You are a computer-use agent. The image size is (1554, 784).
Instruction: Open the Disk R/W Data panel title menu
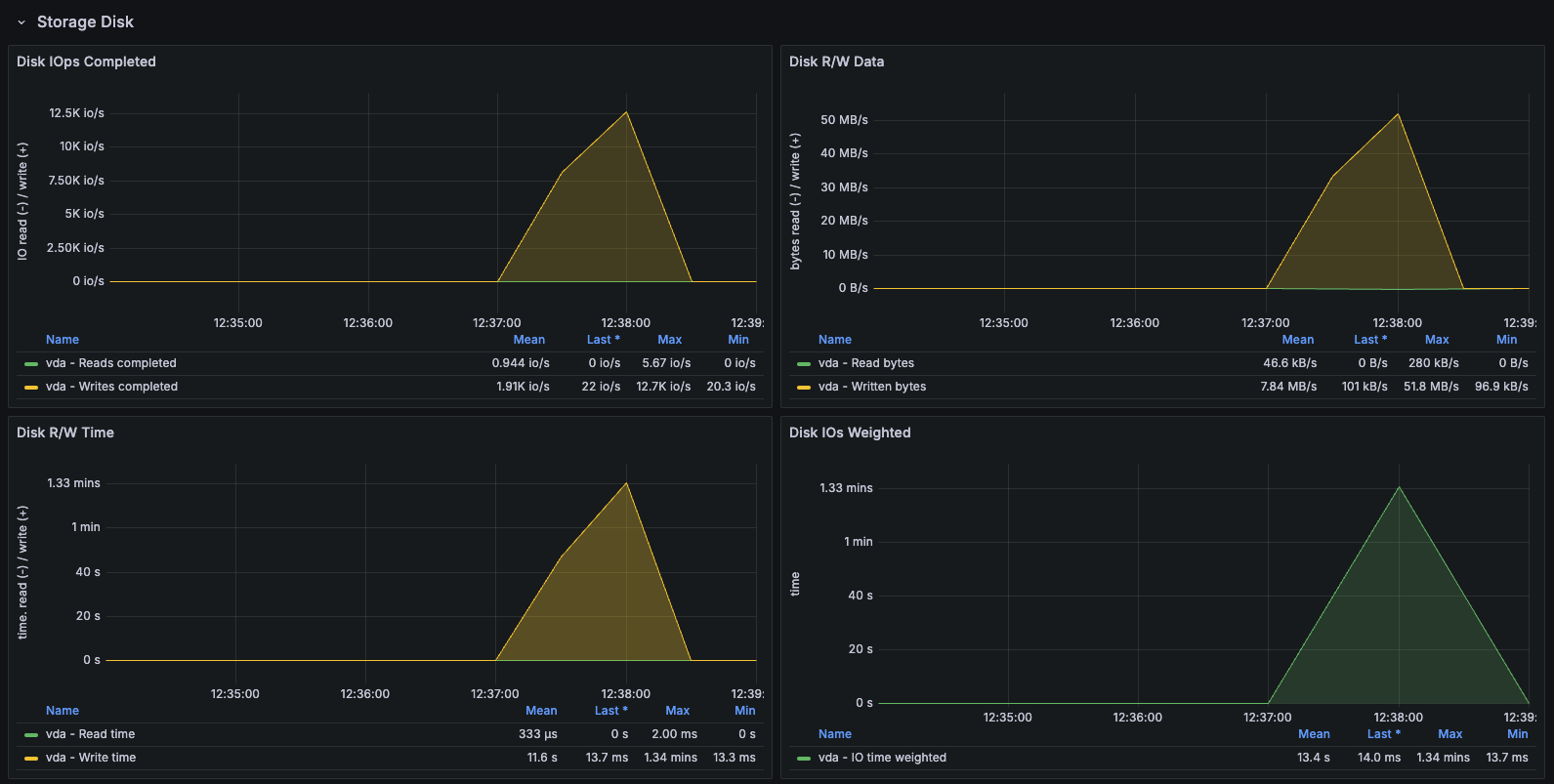pos(836,62)
